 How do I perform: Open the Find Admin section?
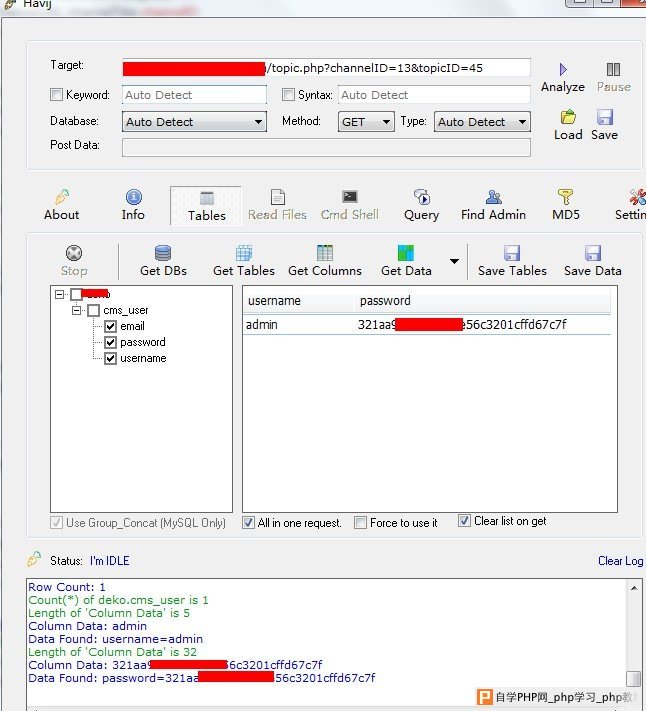493,205
